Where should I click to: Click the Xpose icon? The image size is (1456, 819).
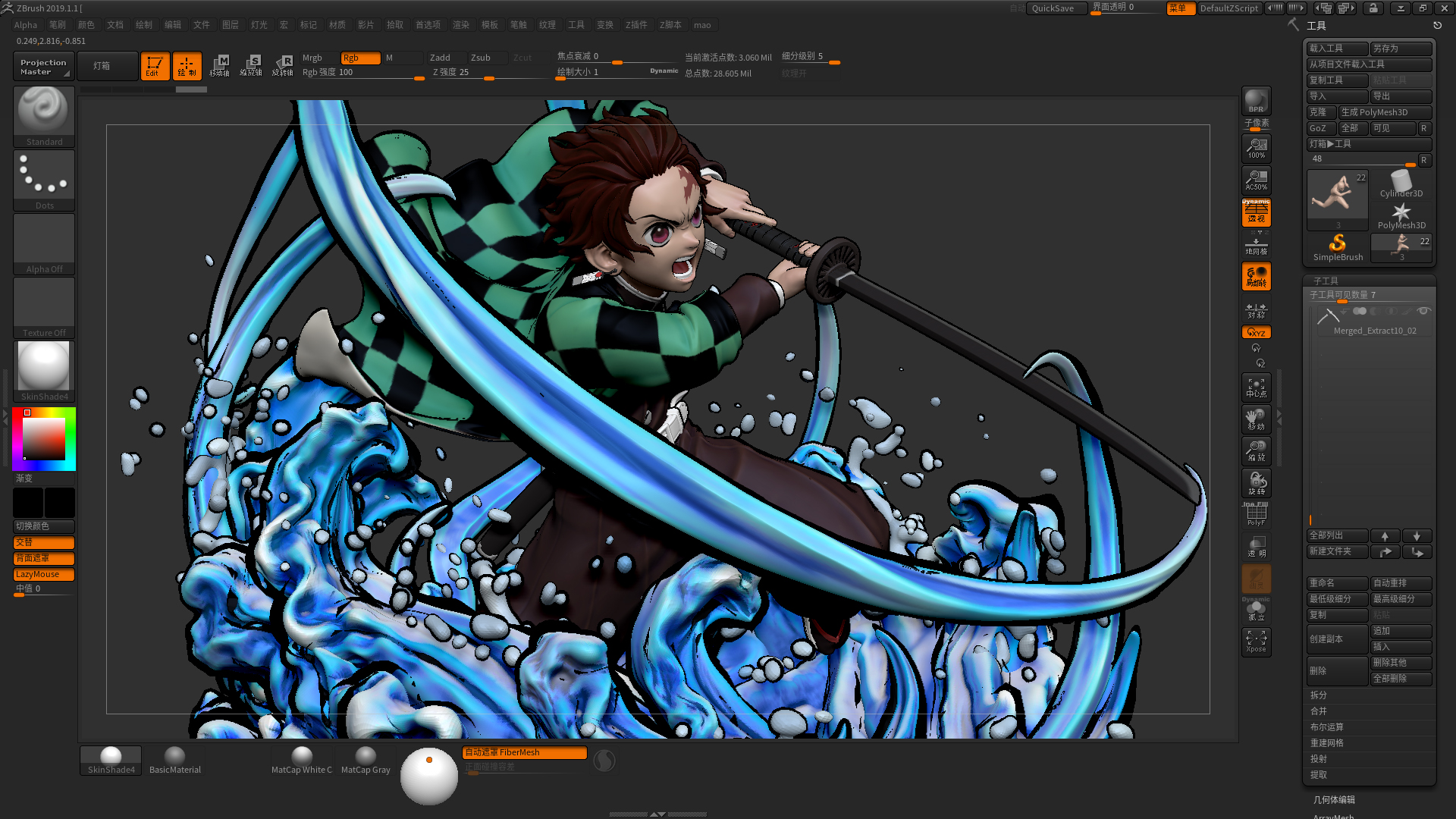pos(1256,642)
